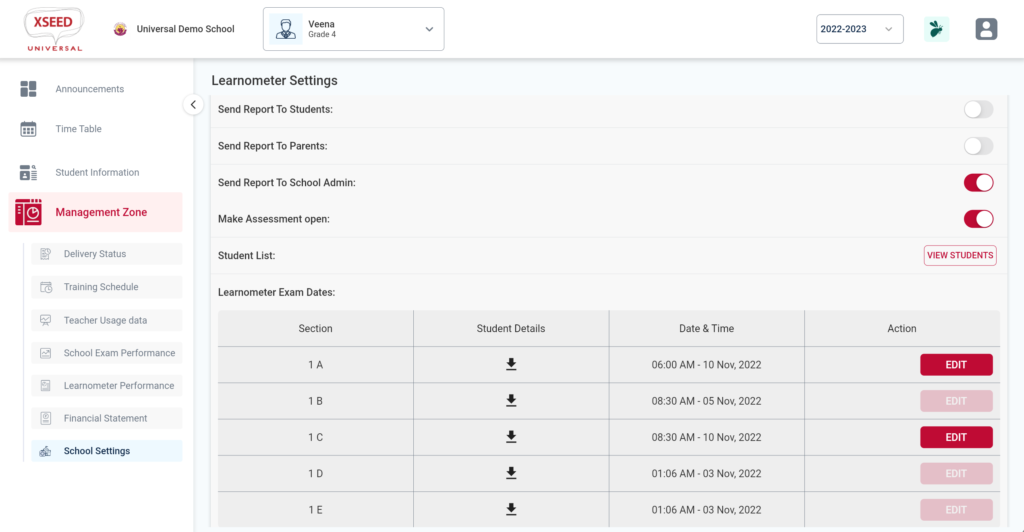
Task: Click the School Settings icon
Action: click(x=45, y=451)
